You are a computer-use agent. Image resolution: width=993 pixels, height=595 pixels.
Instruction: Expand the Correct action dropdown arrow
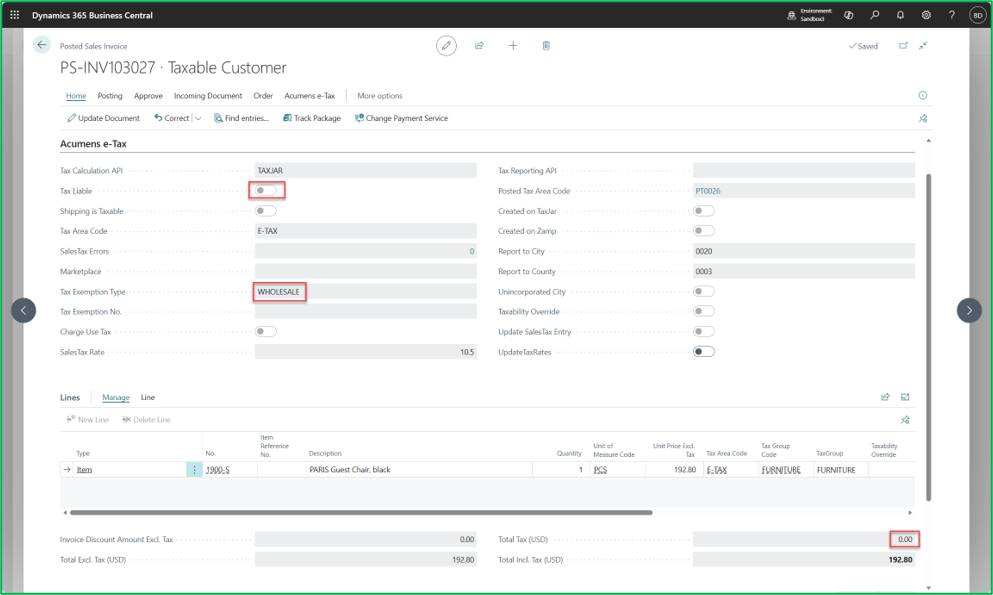pyautogui.click(x=198, y=118)
